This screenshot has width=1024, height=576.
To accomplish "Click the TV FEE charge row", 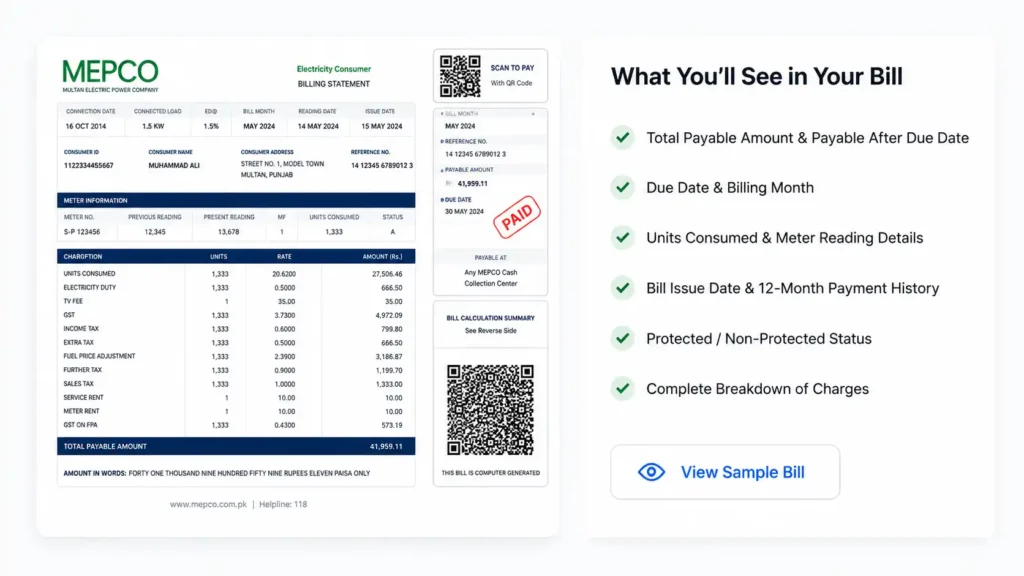I will click(236, 301).
